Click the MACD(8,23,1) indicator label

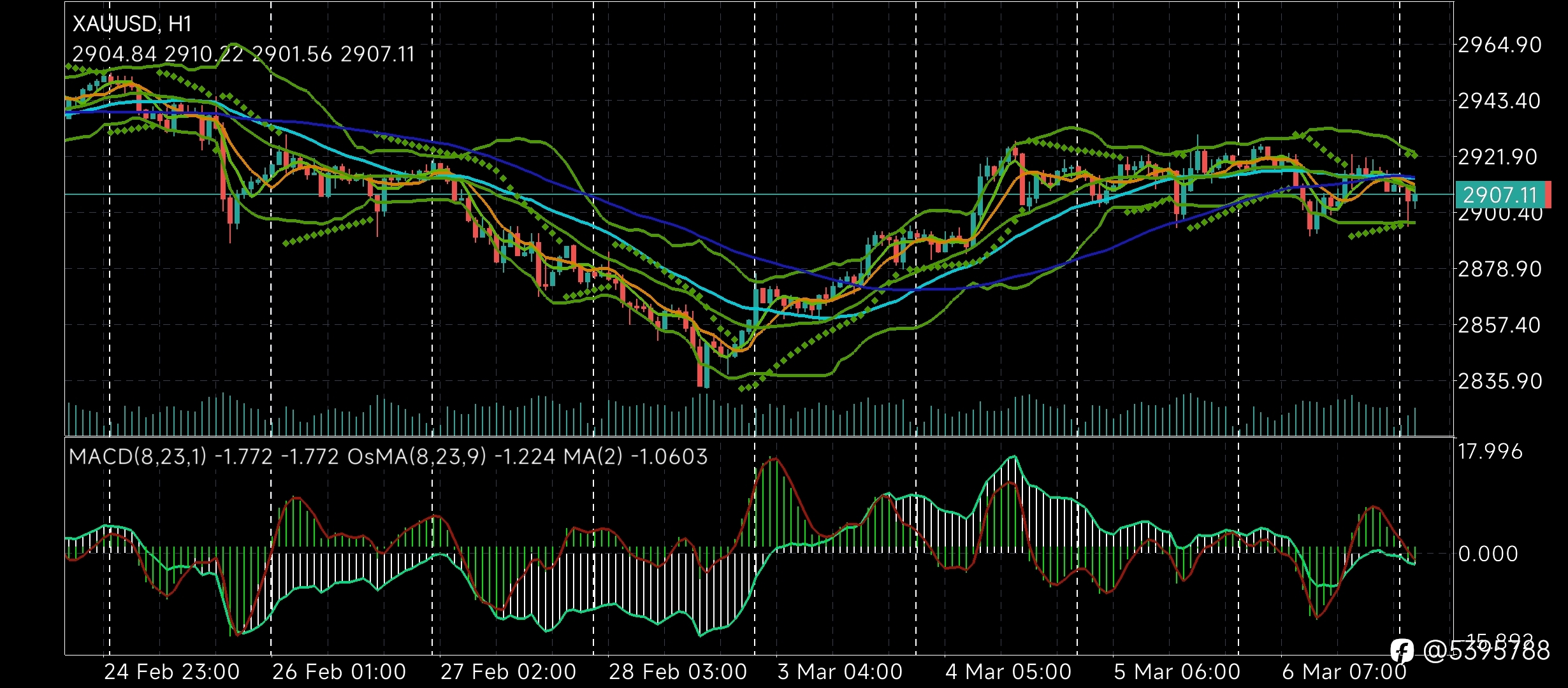point(138,457)
